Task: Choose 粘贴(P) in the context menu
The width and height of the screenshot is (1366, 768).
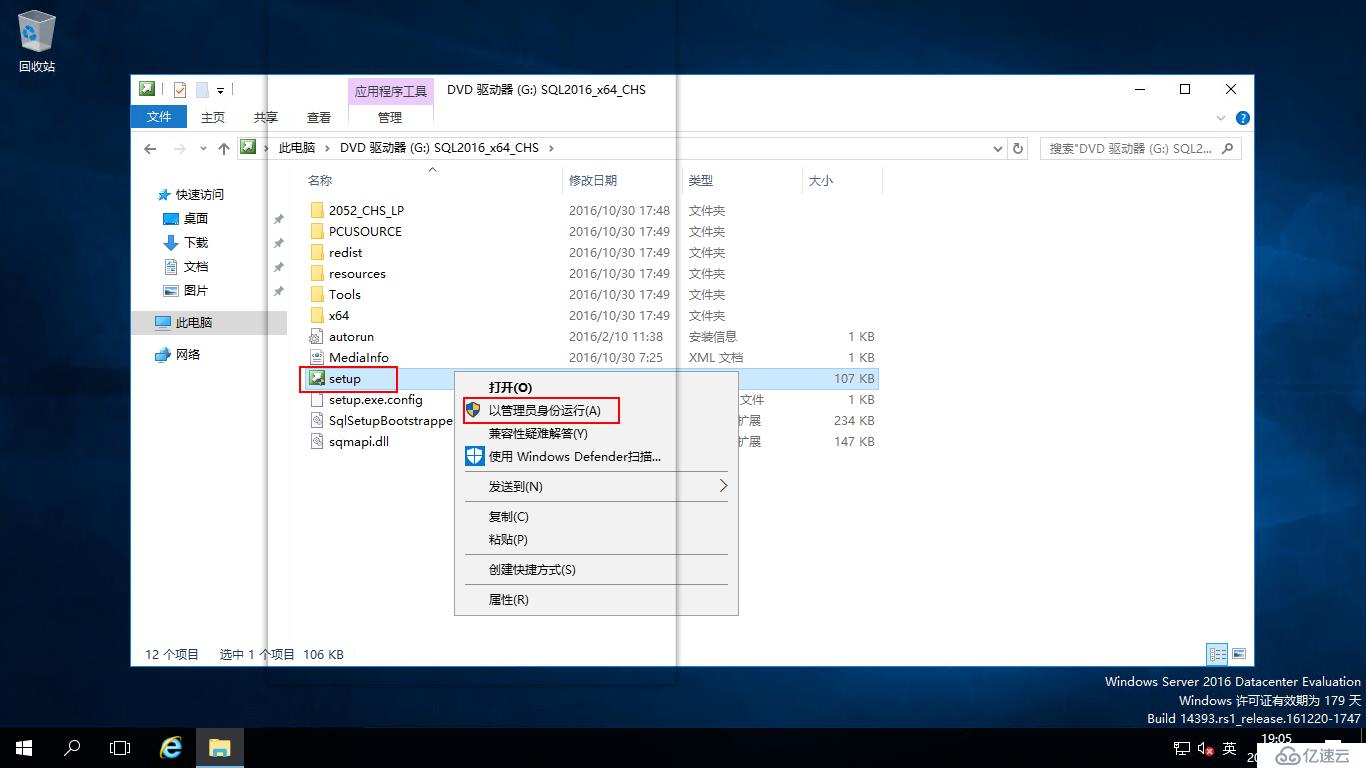Action: [x=596, y=540]
